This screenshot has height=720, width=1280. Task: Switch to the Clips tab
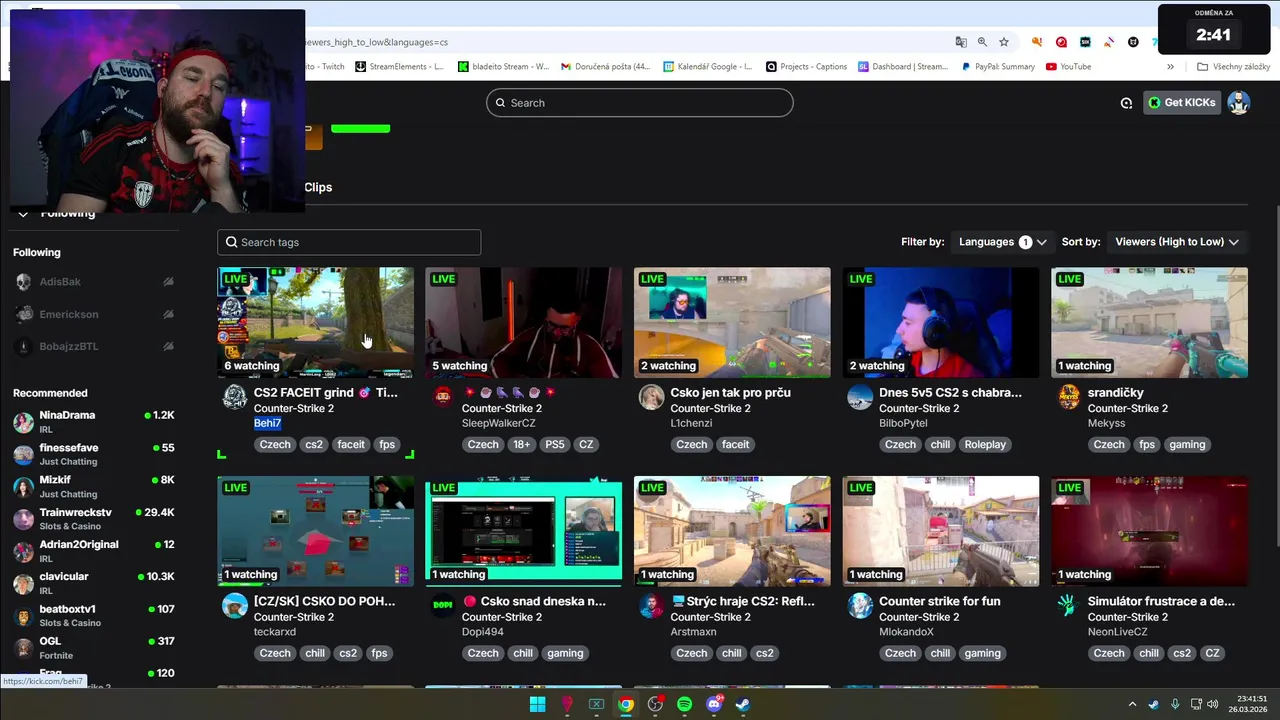point(318,187)
